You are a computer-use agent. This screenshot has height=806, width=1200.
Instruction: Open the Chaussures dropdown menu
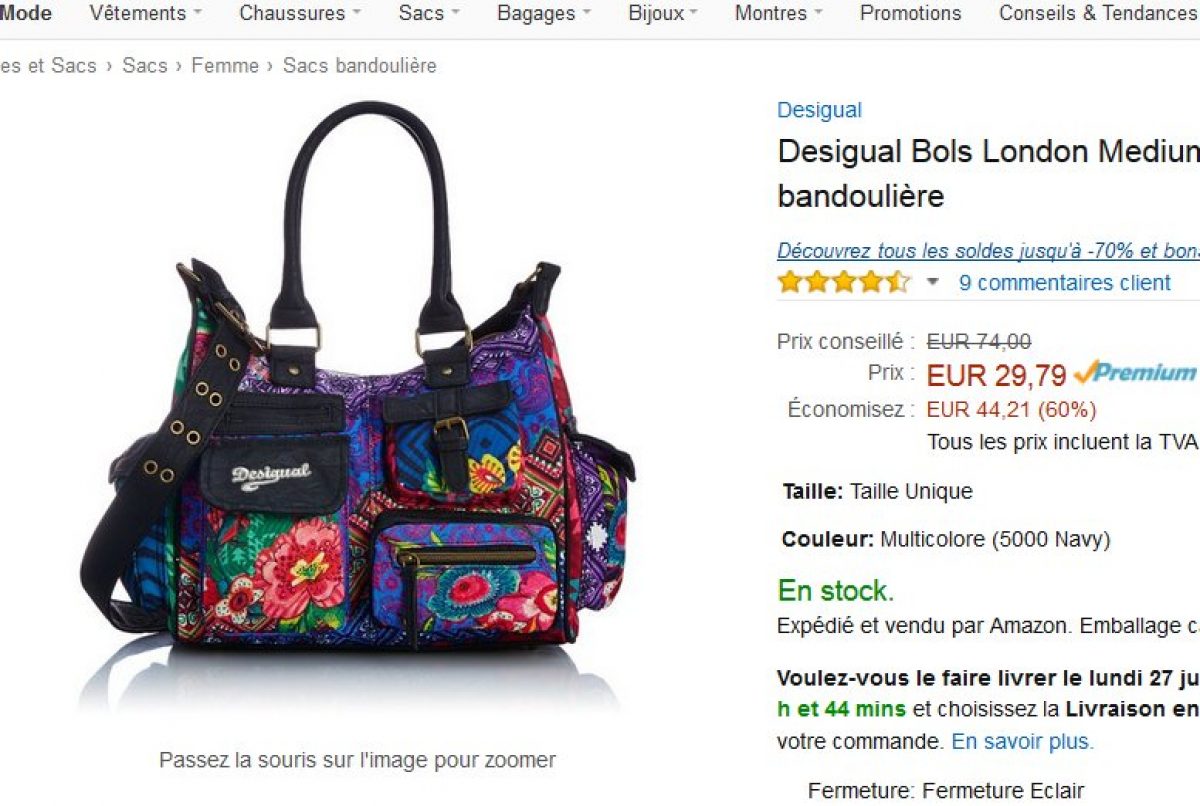point(299,13)
